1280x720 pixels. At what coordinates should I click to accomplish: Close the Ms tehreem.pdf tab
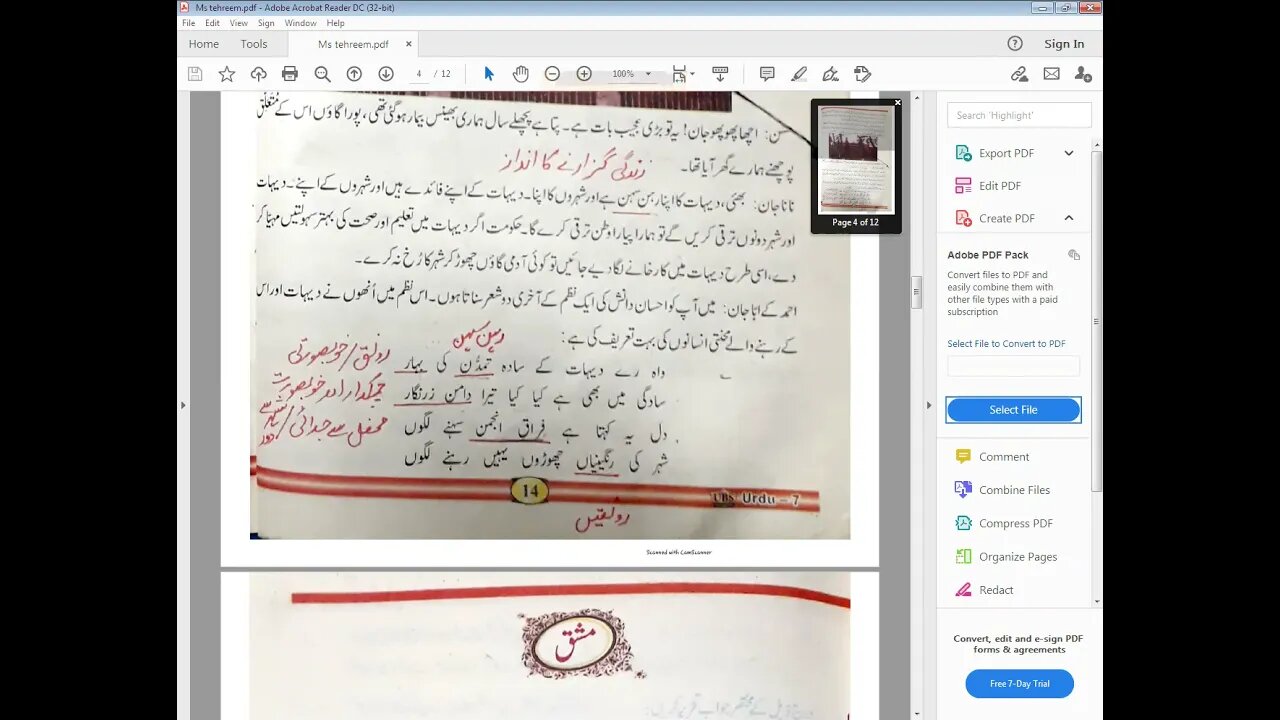tap(408, 44)
